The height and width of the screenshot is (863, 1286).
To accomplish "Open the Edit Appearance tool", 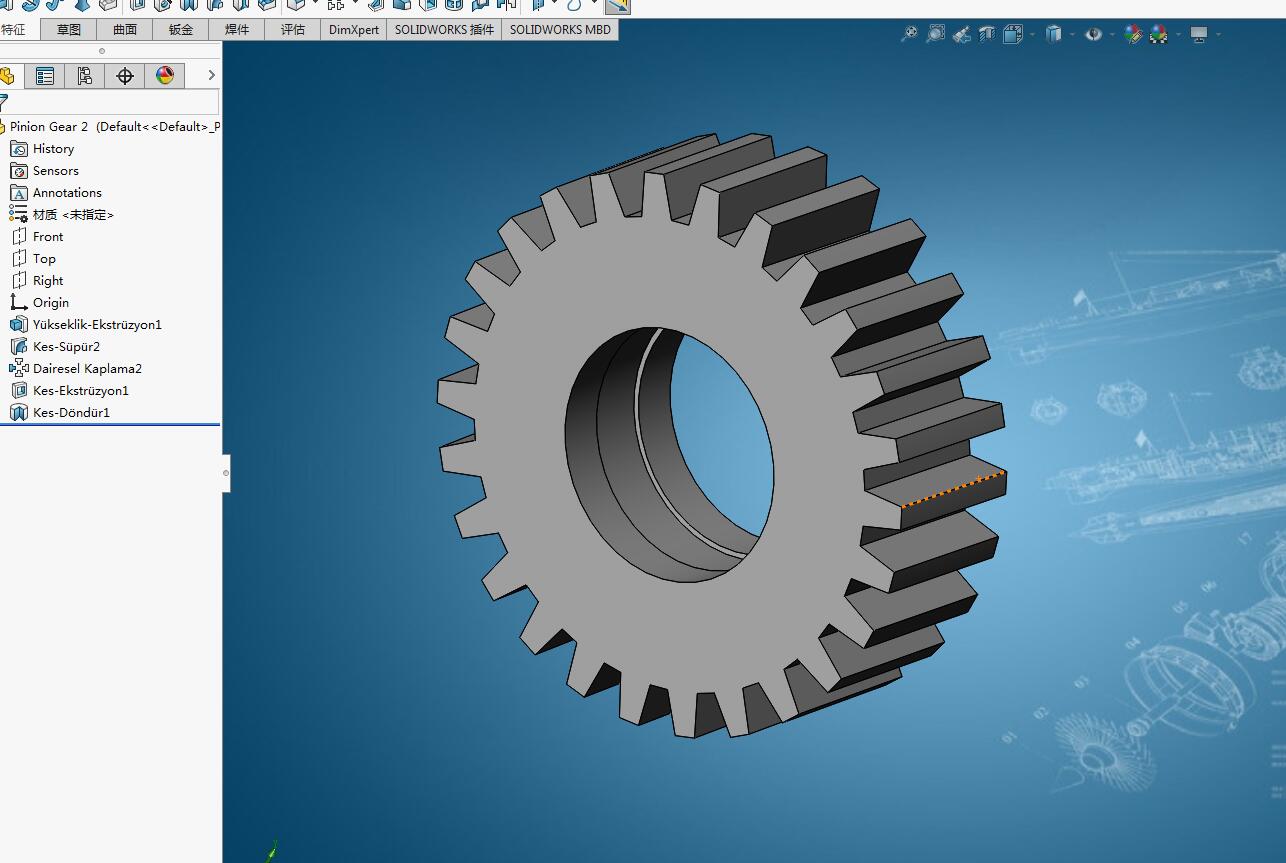I will (1133, 34).
